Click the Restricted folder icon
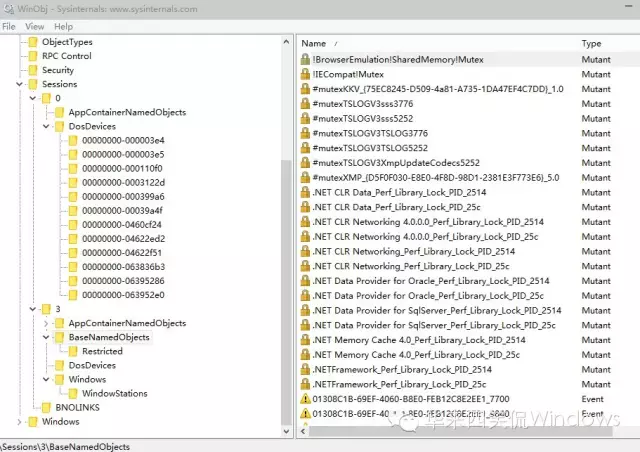The width and height of the screenshot is (640, 452). coord(73,351)
